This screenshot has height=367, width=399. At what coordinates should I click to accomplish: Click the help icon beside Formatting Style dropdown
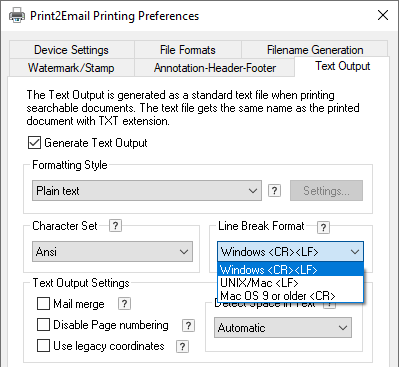tap(274, 191)
